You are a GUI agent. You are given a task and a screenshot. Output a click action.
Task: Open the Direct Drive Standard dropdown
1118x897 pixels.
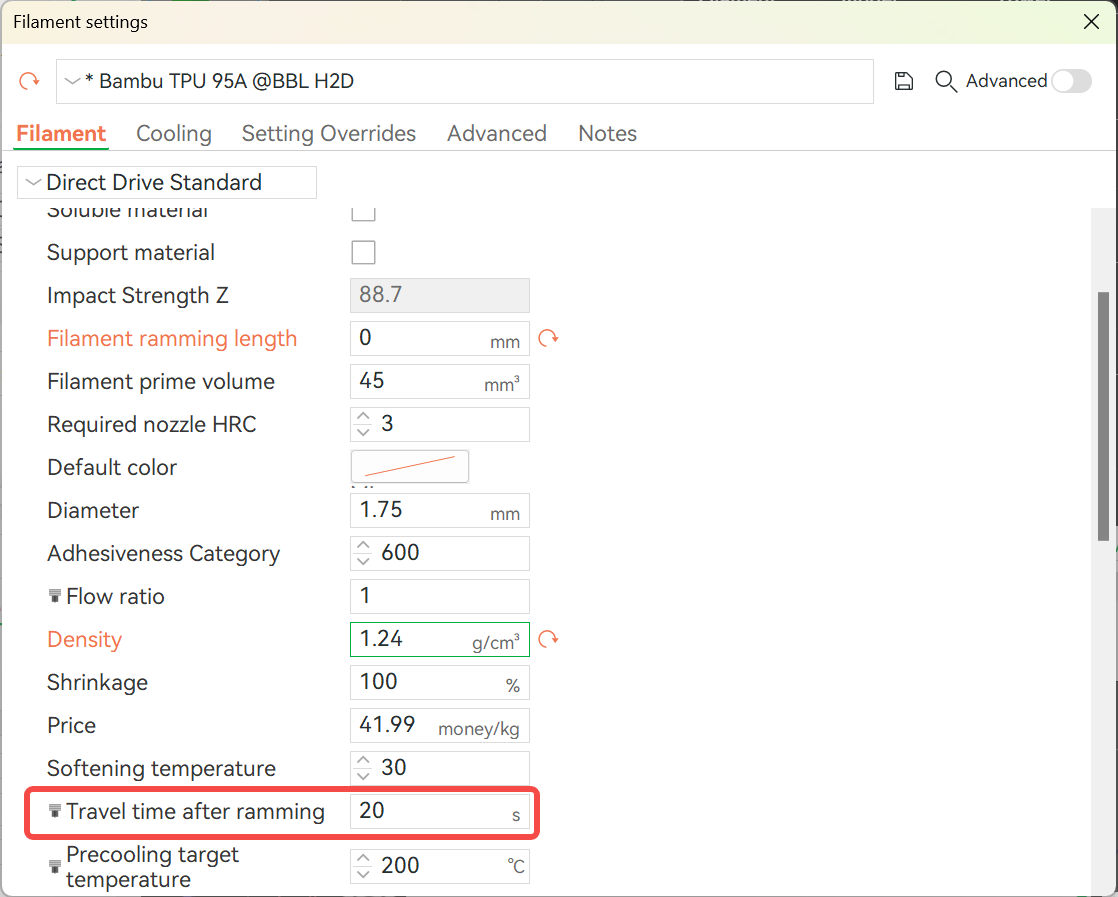(x=167, y=183)
